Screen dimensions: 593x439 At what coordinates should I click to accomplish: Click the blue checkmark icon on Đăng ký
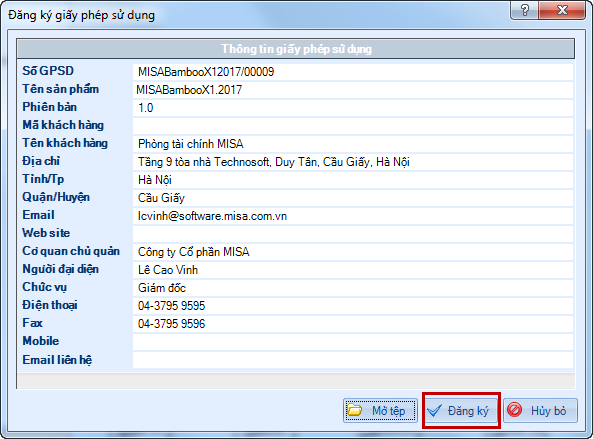coord(435,410)
